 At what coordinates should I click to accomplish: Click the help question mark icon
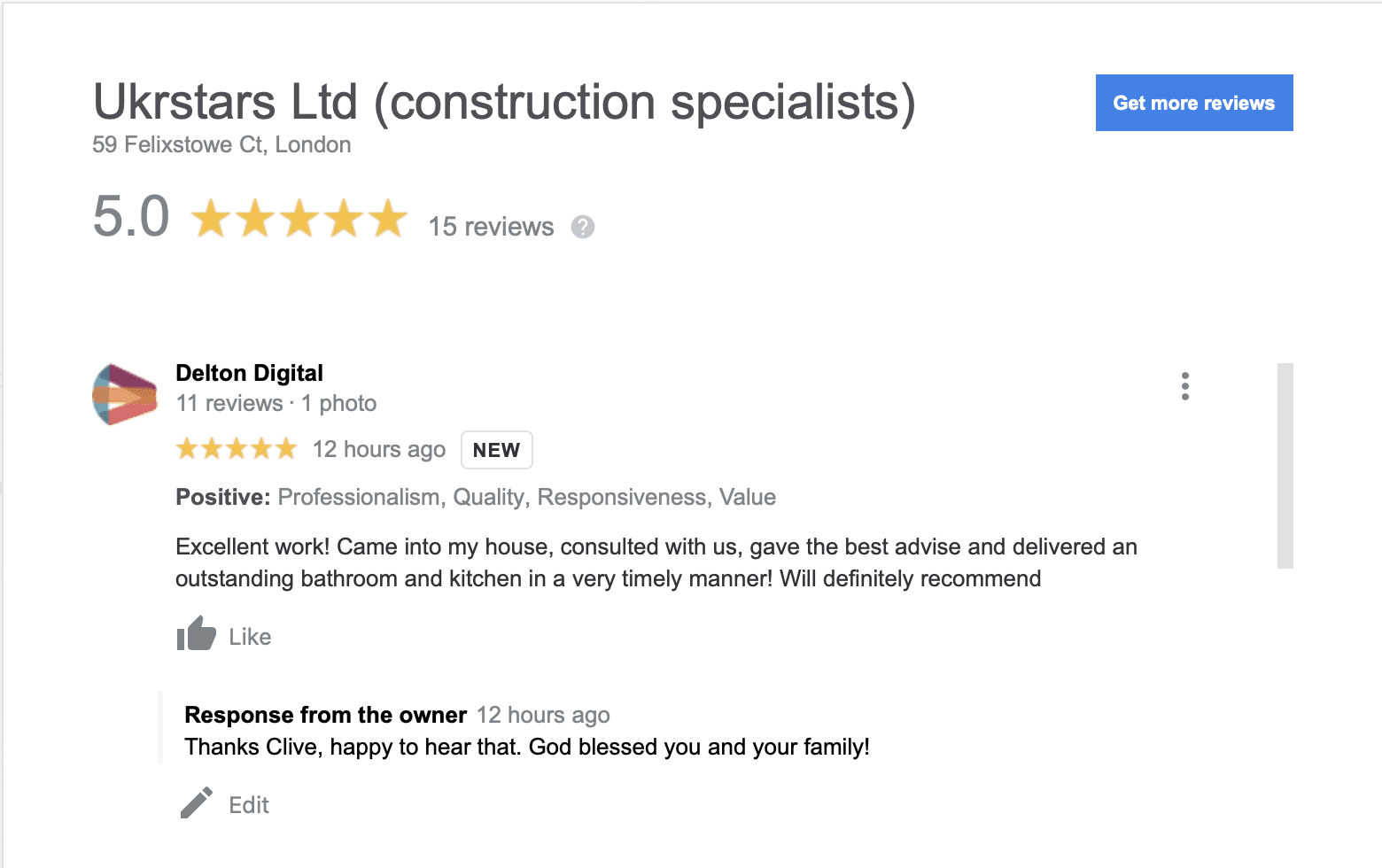click(582, 228)
